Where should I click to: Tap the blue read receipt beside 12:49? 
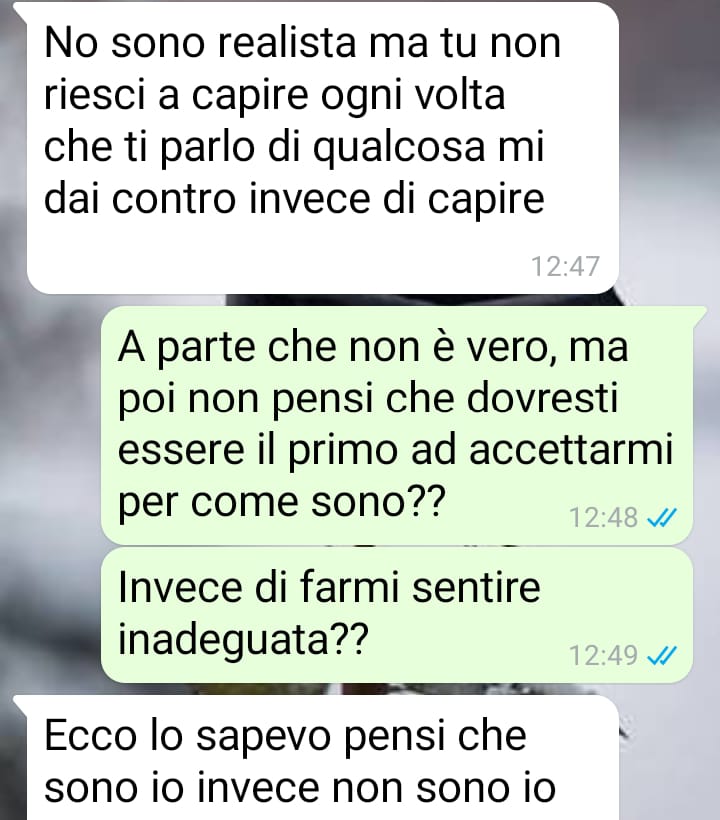click(x=662, y=655)
